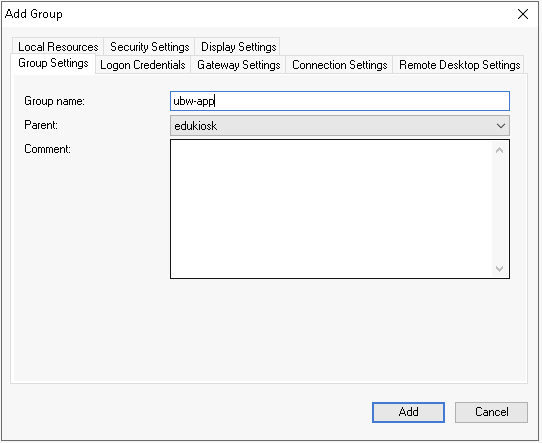Open the Remote Desktop Settings tab
Screen dimensions: 542x443
click(459, 65)
